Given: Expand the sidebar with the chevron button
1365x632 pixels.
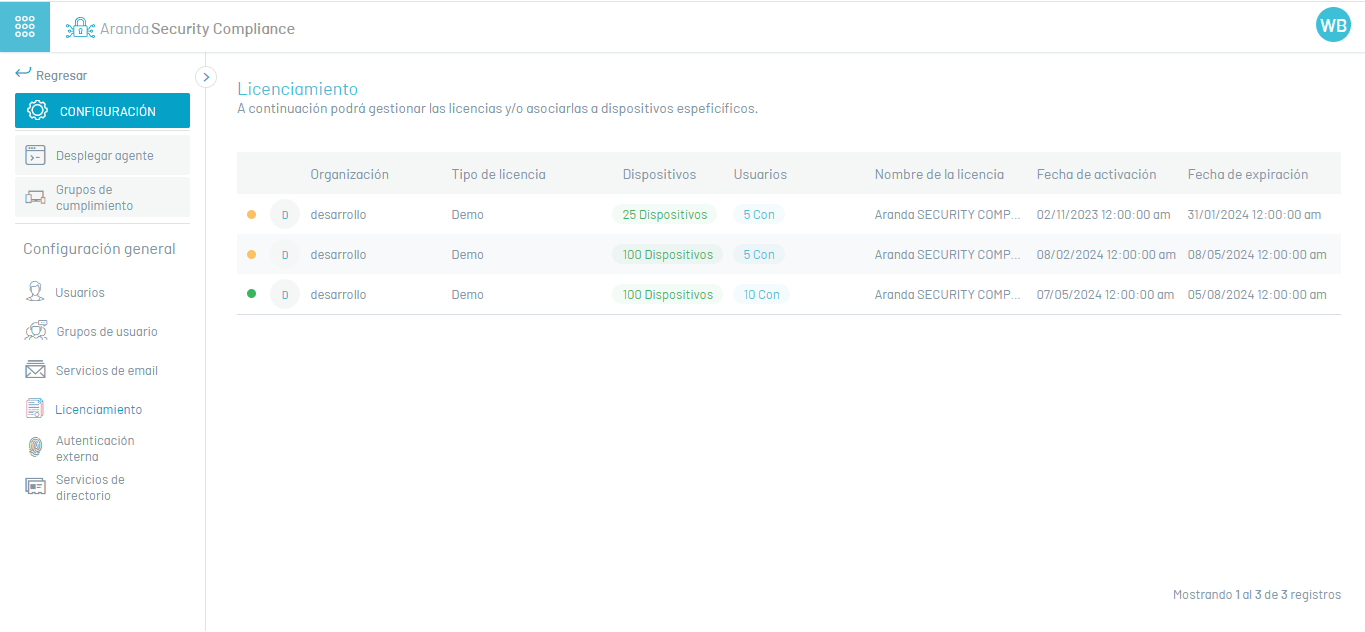Looking at the screenshot, I should (206, 76).
